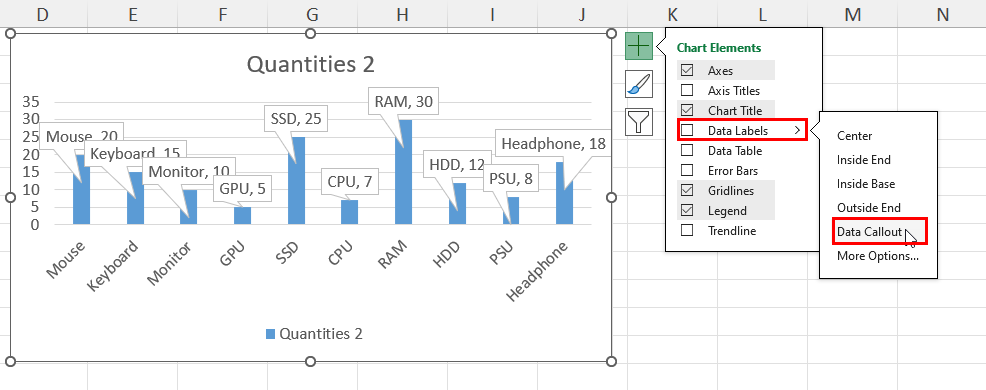Select Data Callout option
Screen dimensions: 986x390
point(870,232)
